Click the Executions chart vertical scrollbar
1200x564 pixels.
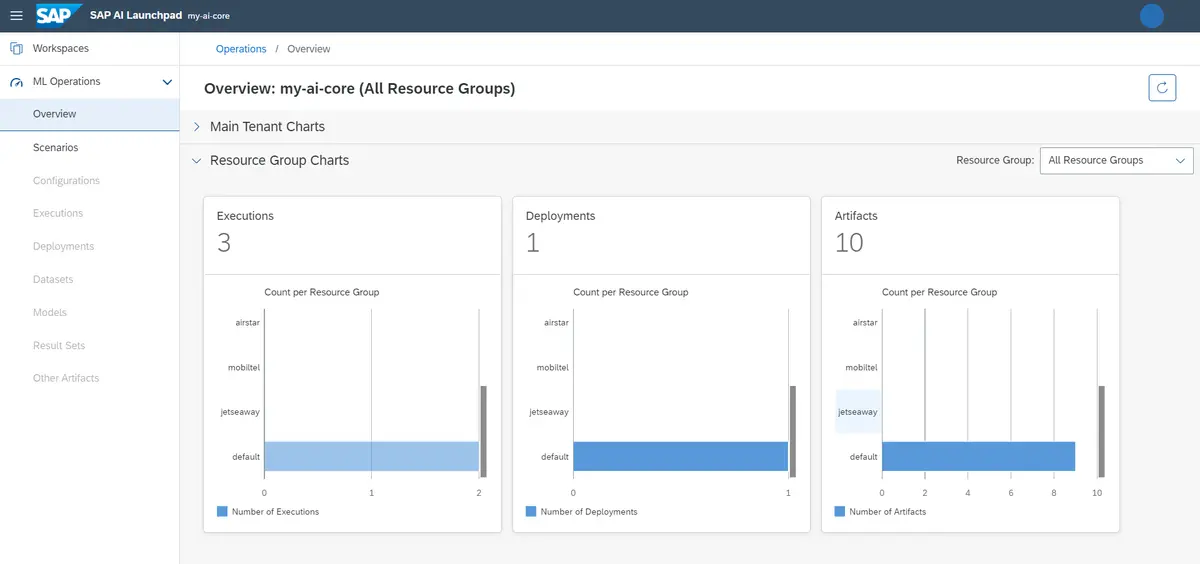[x=483, y=431]
